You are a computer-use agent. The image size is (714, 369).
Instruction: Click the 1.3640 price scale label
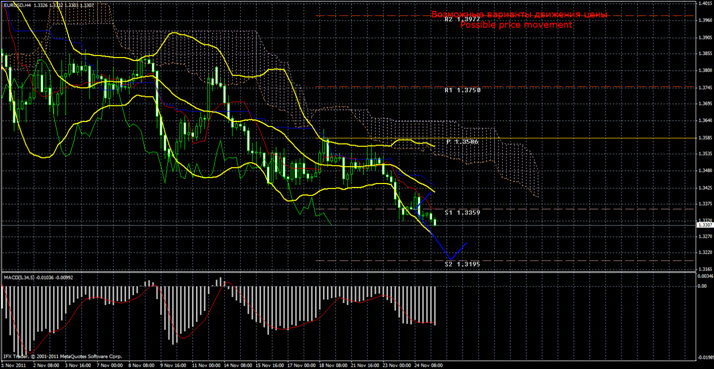705,121
